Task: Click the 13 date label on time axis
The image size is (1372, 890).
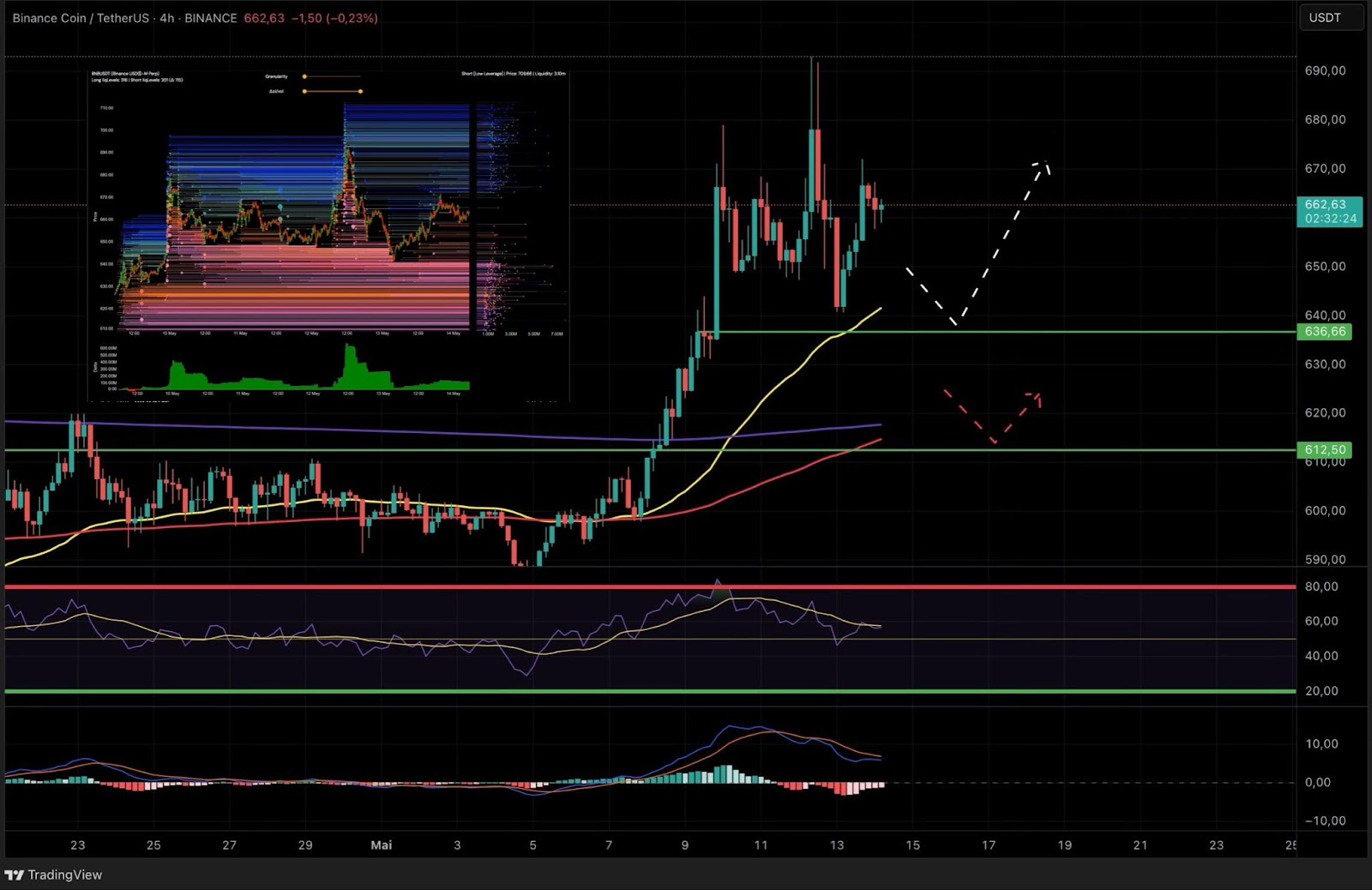Action: [837, 845]
